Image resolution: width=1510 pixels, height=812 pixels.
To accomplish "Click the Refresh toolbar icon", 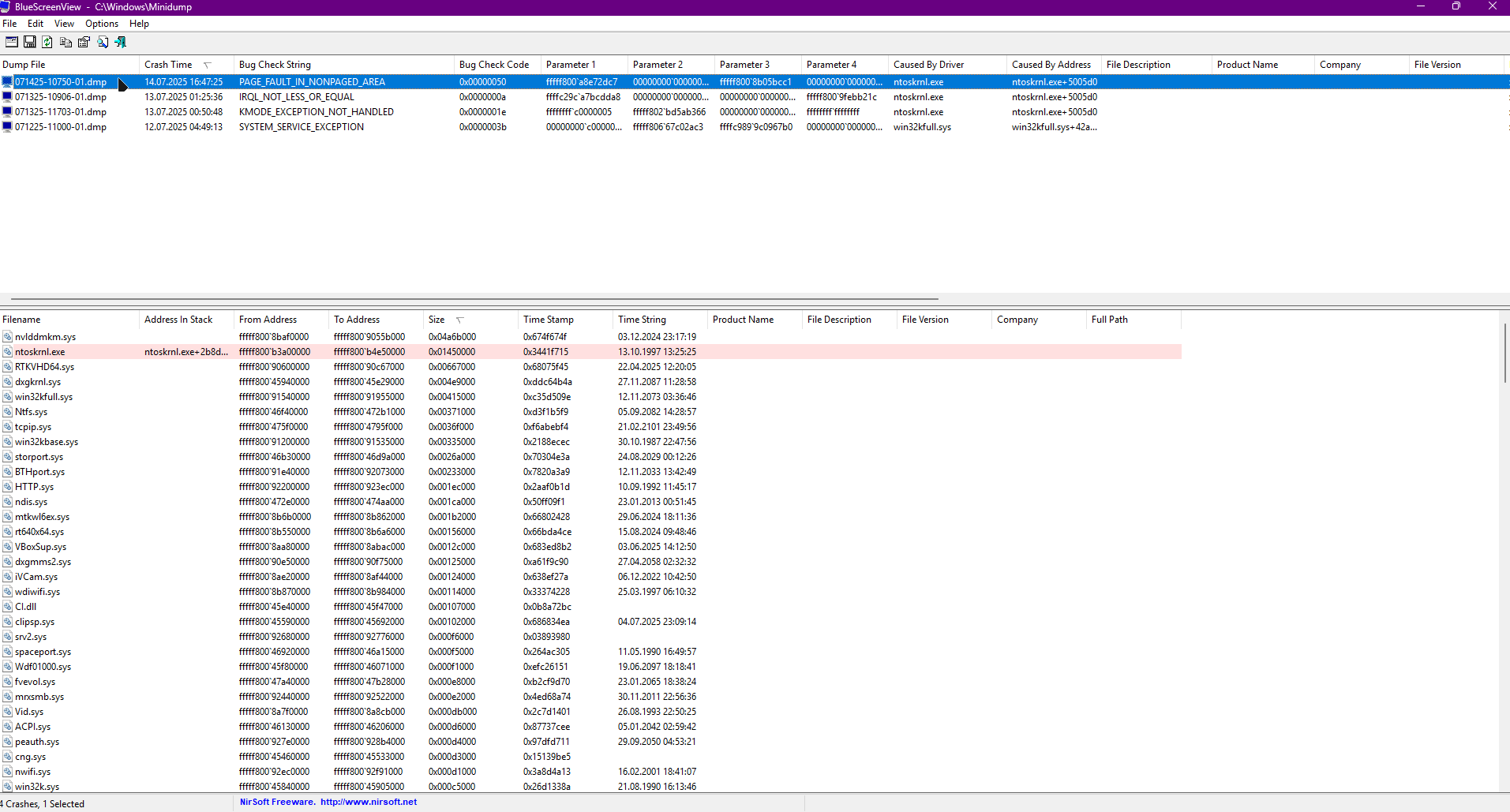I will (47, 42).
